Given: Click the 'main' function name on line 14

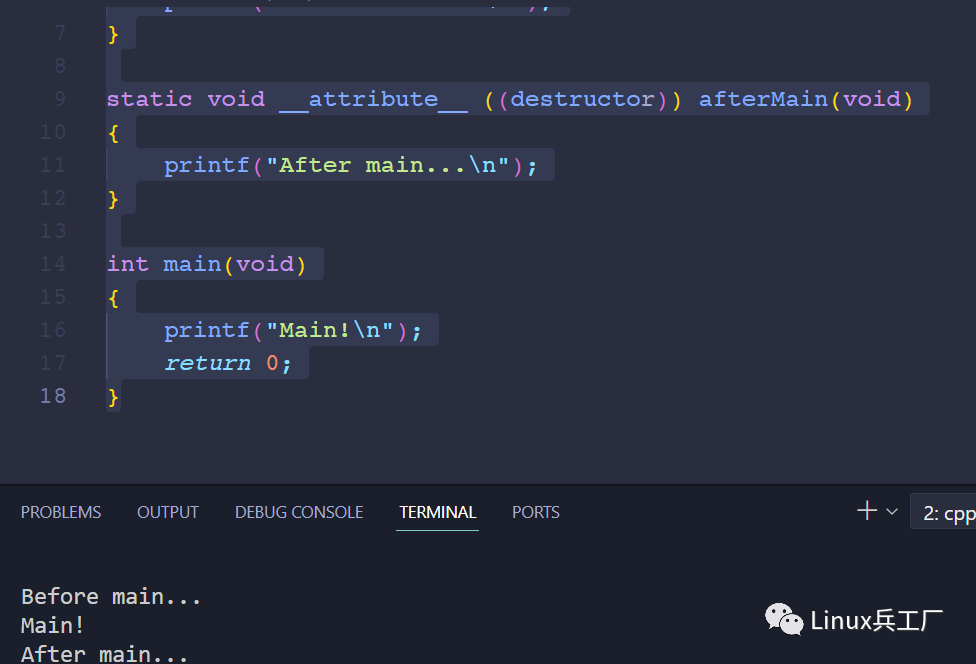Looking at the screenshot, I should coord(192,264).
